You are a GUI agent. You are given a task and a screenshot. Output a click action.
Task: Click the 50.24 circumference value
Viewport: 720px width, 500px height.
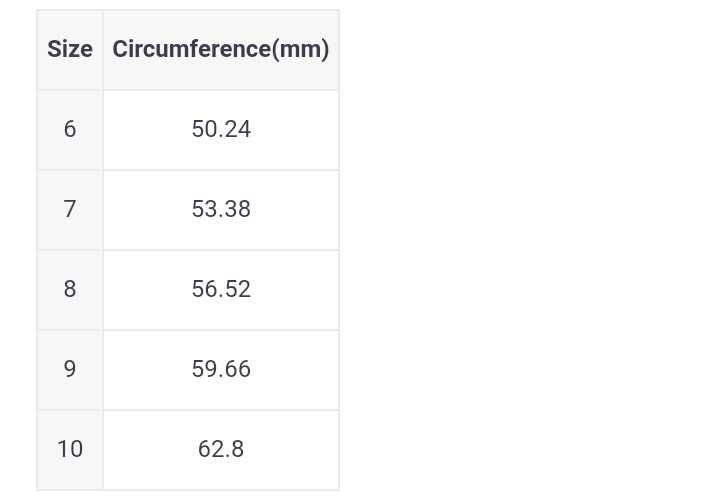[221, 130]
